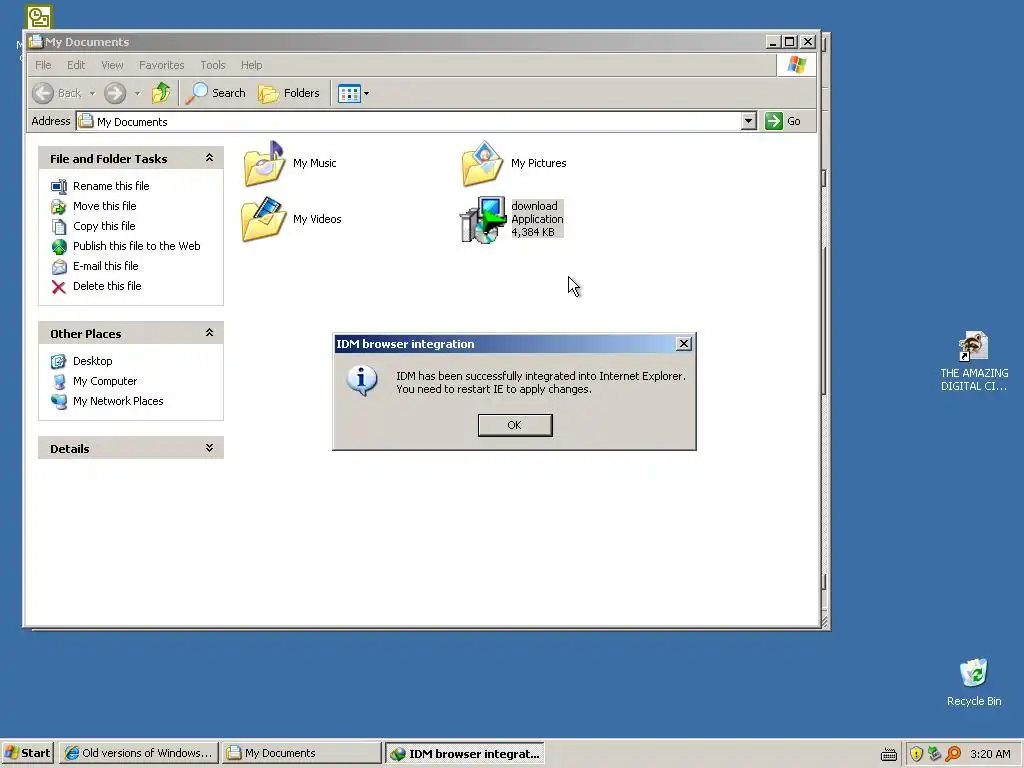Screen dimensions: 1024x768
Task: Click the keyboard icon in system tray
Action: 889,754
